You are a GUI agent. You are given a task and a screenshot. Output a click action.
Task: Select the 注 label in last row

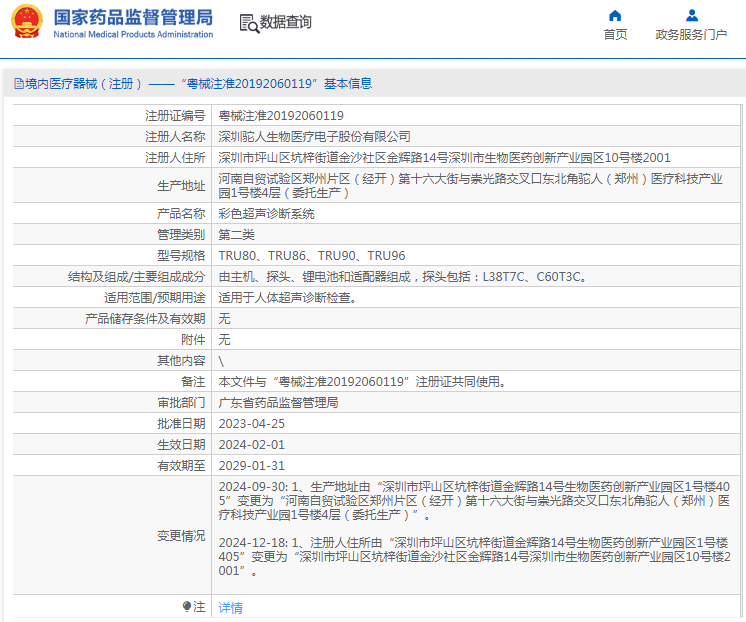199,607
